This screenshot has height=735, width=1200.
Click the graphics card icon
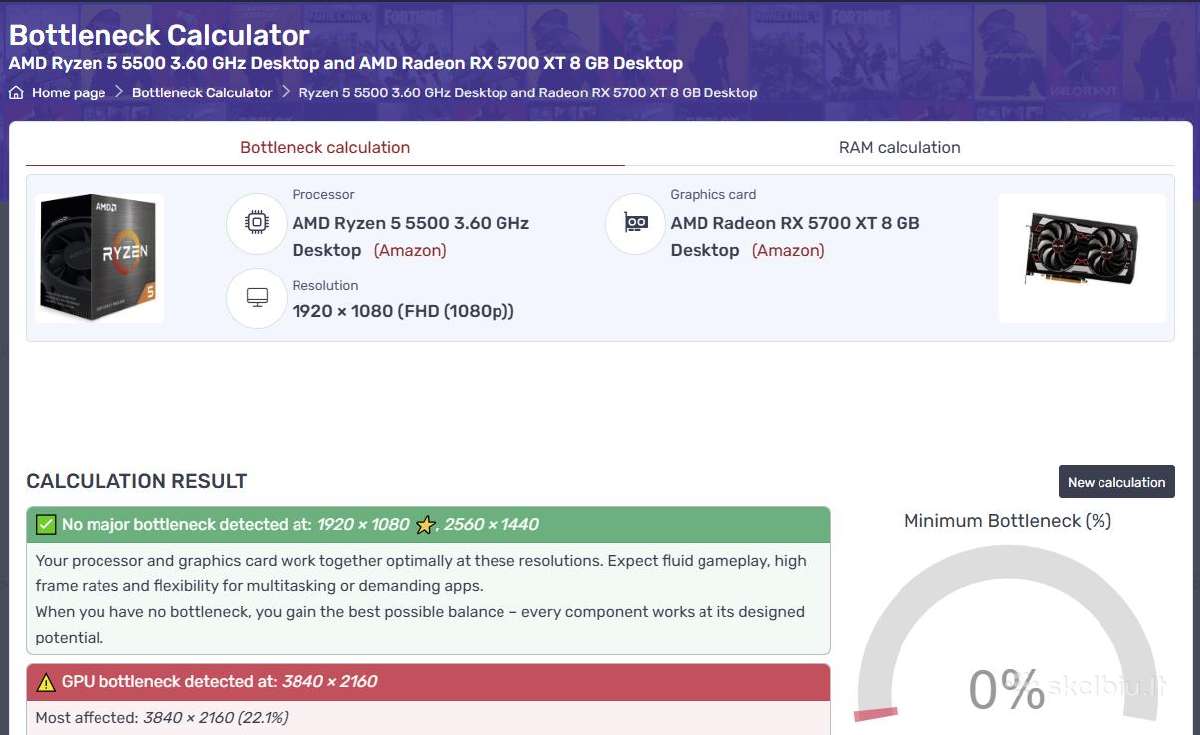[x=635, y=223]
